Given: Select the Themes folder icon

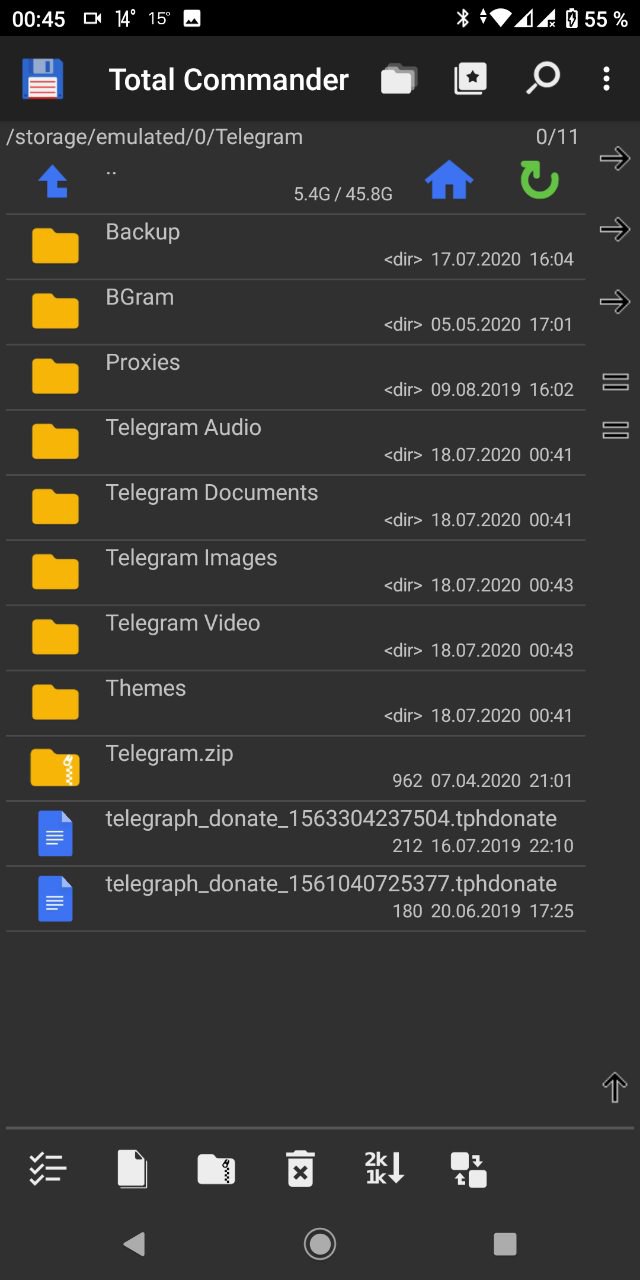Looking at the screenshot, I should [55, 702].
